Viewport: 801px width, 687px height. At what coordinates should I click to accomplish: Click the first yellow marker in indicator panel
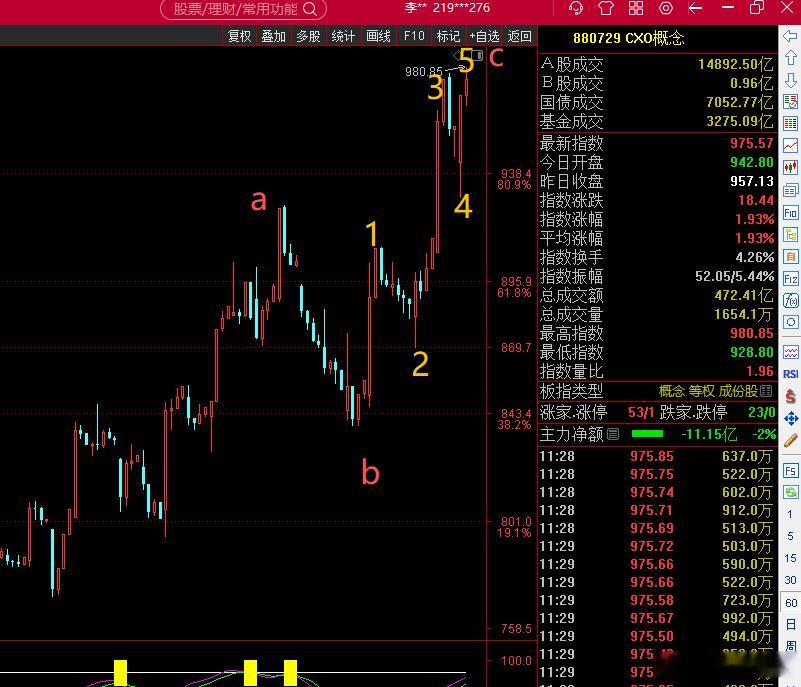pyautogui.click(x=121, y=672)
